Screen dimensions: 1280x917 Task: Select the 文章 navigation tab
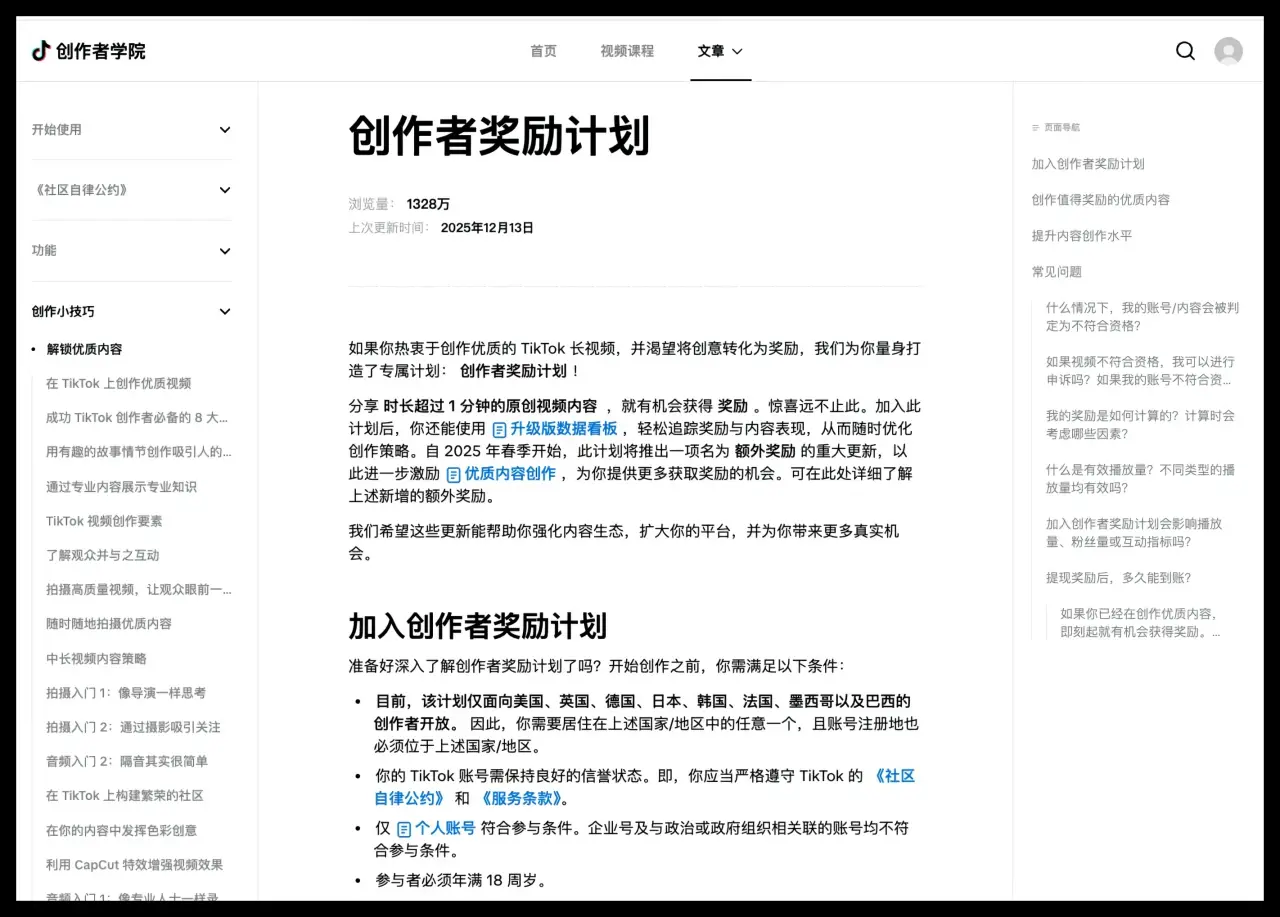pos(711,51)
